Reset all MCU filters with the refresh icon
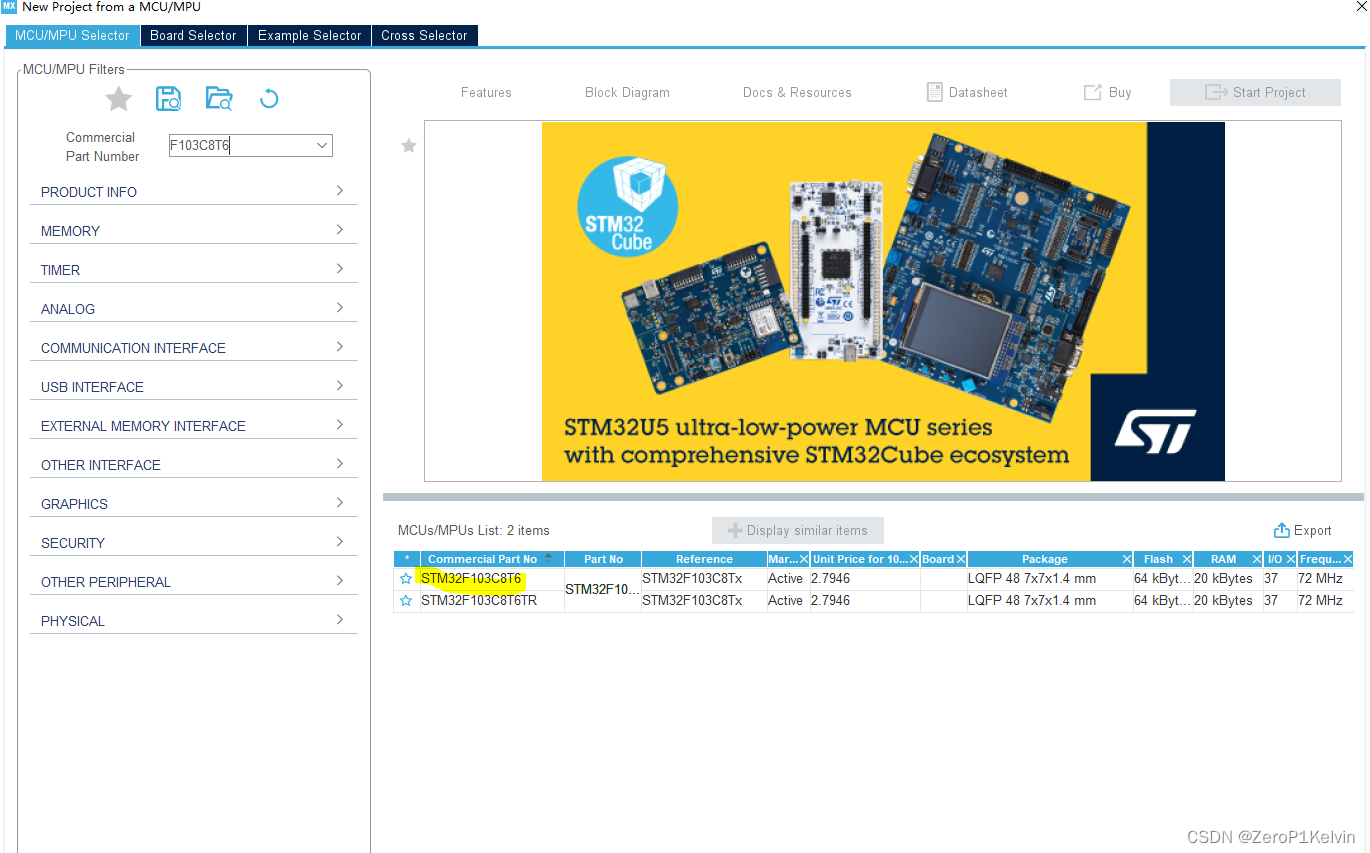1370x853 pixels. (x=269, y=98)
